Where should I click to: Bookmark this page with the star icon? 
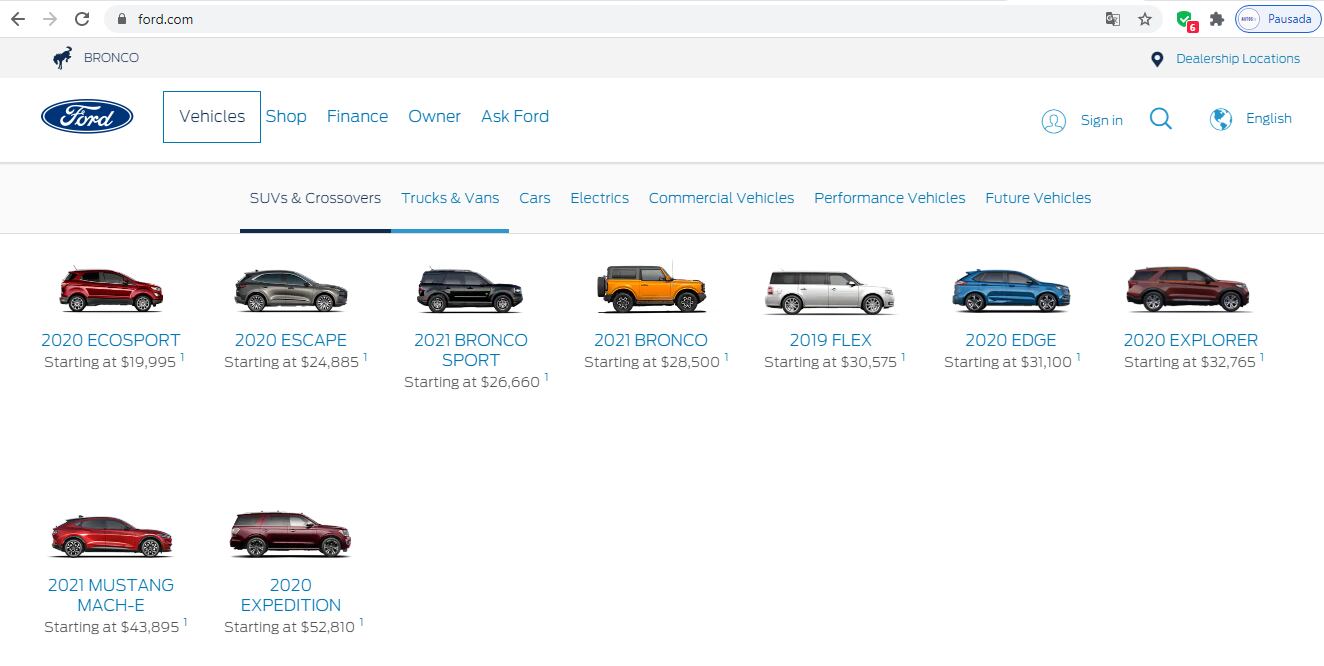tap(1145, 19)
